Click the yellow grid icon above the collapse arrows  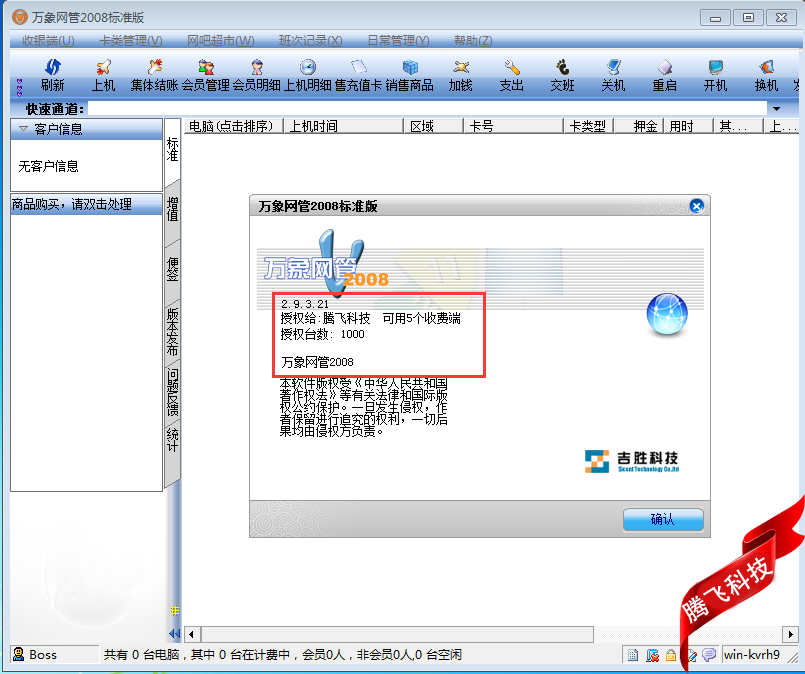pos(175,610)
